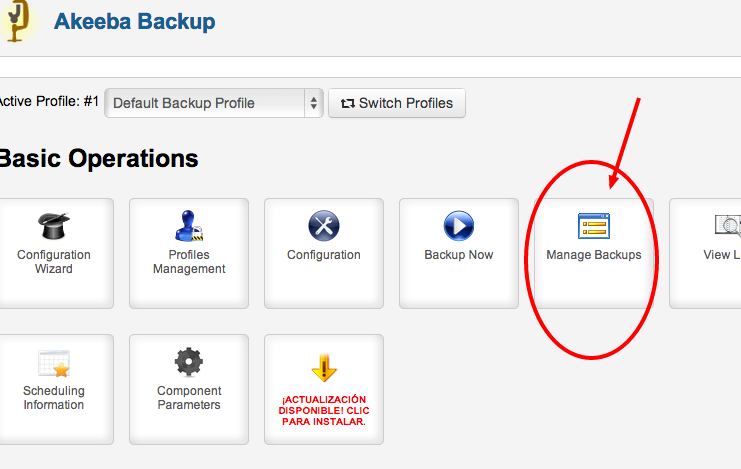The width and height of the screenshot is (741, 469).
Task: Open Component Parameters gear icon
Action: [x=189, y=362]
